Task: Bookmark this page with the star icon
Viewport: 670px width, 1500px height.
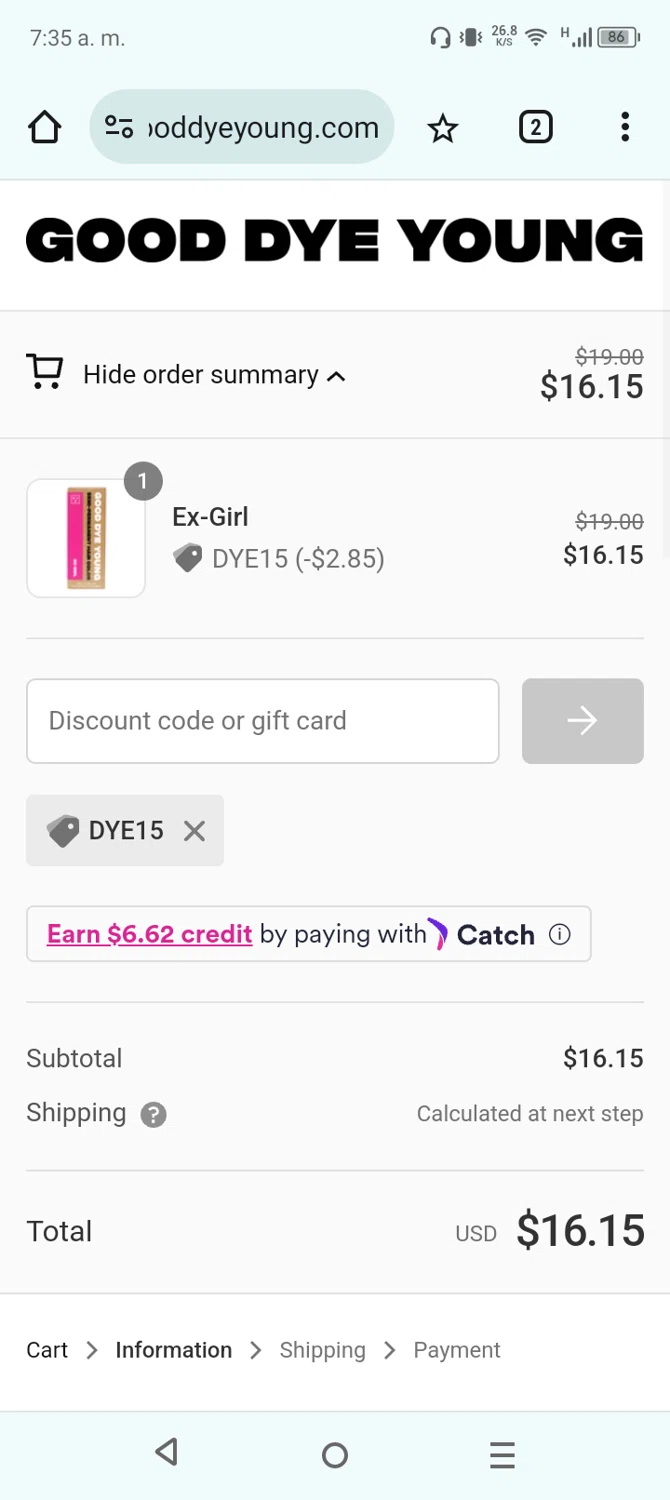Action: 443,128
